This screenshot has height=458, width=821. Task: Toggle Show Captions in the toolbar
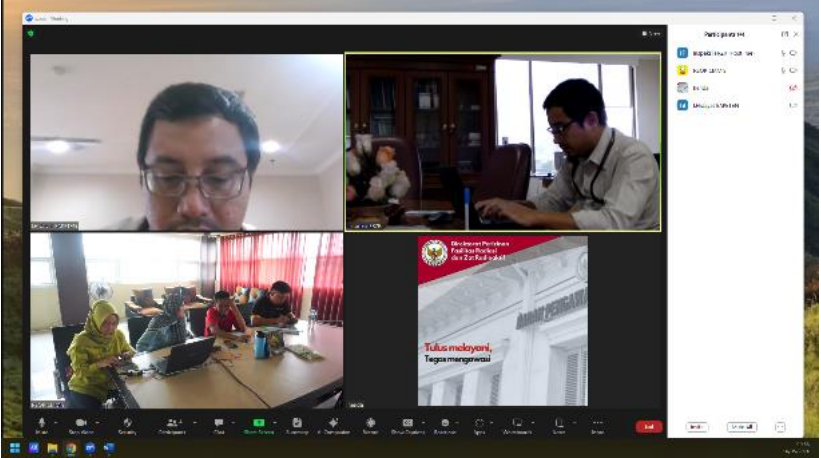point(407,426)
